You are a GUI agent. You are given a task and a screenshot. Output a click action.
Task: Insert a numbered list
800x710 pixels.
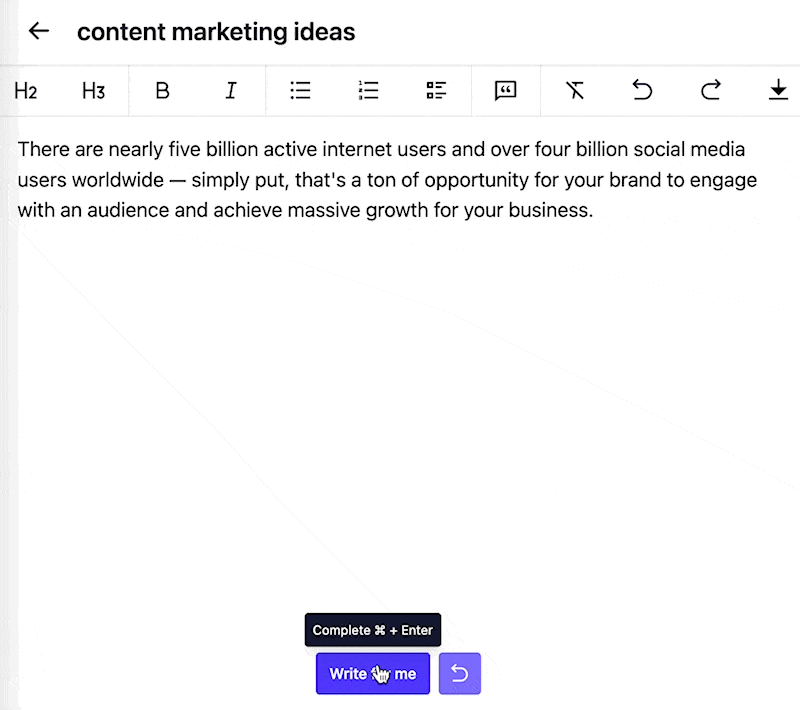(x=368, y=91)
